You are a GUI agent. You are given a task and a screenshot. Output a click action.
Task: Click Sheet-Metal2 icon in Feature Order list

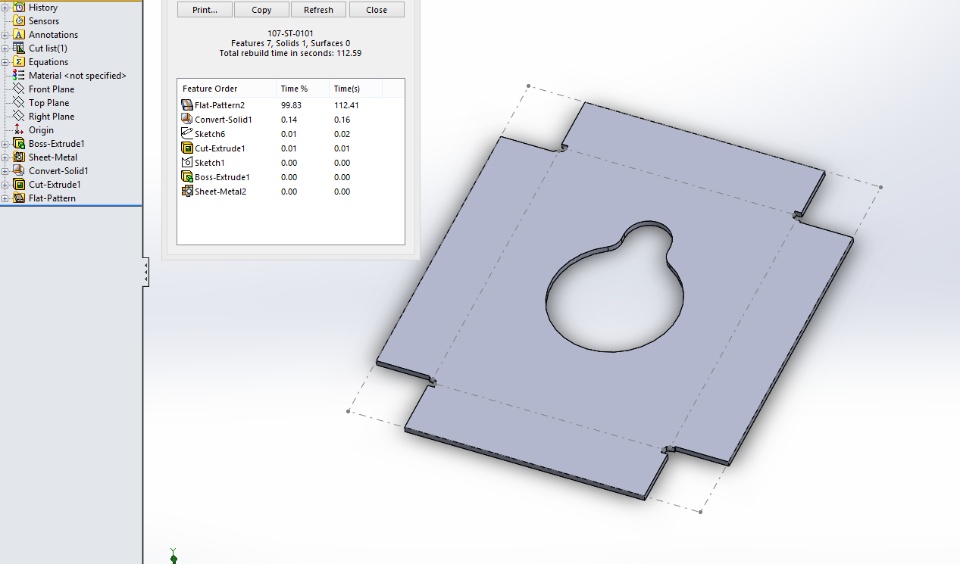point(187,191)
